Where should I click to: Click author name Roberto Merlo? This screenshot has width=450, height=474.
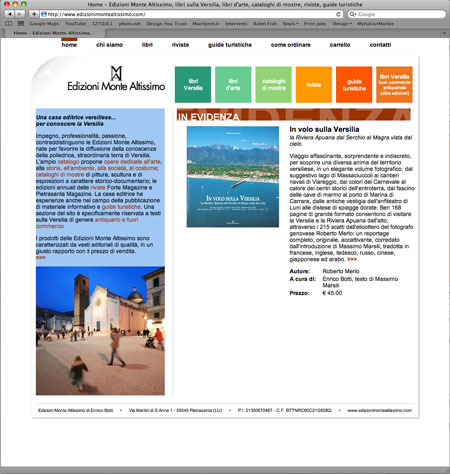click(341, 271)
